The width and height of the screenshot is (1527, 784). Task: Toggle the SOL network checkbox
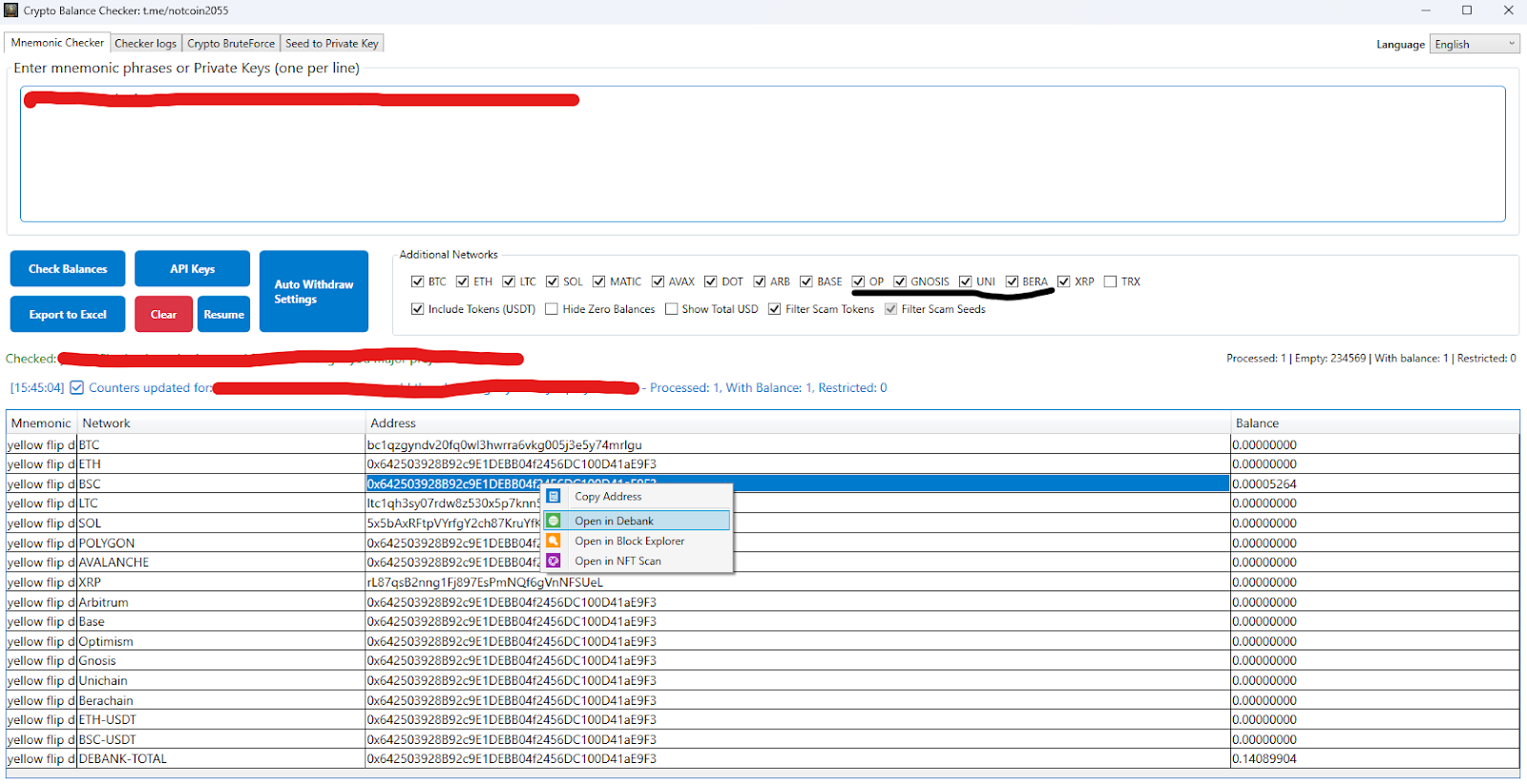click(552, 281)
